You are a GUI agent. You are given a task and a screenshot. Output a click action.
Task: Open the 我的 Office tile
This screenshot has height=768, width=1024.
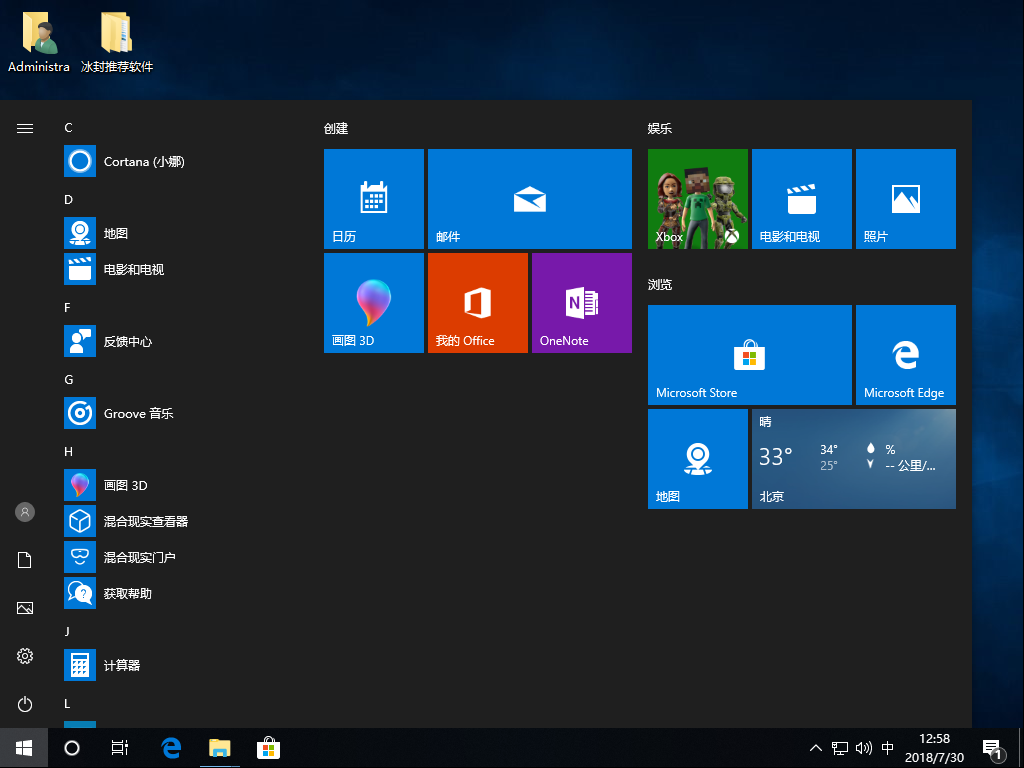(477, 303)
